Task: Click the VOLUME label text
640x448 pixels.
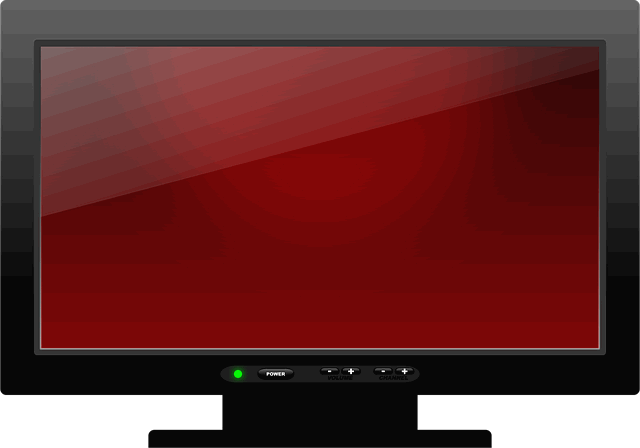Action: point(340,378)
